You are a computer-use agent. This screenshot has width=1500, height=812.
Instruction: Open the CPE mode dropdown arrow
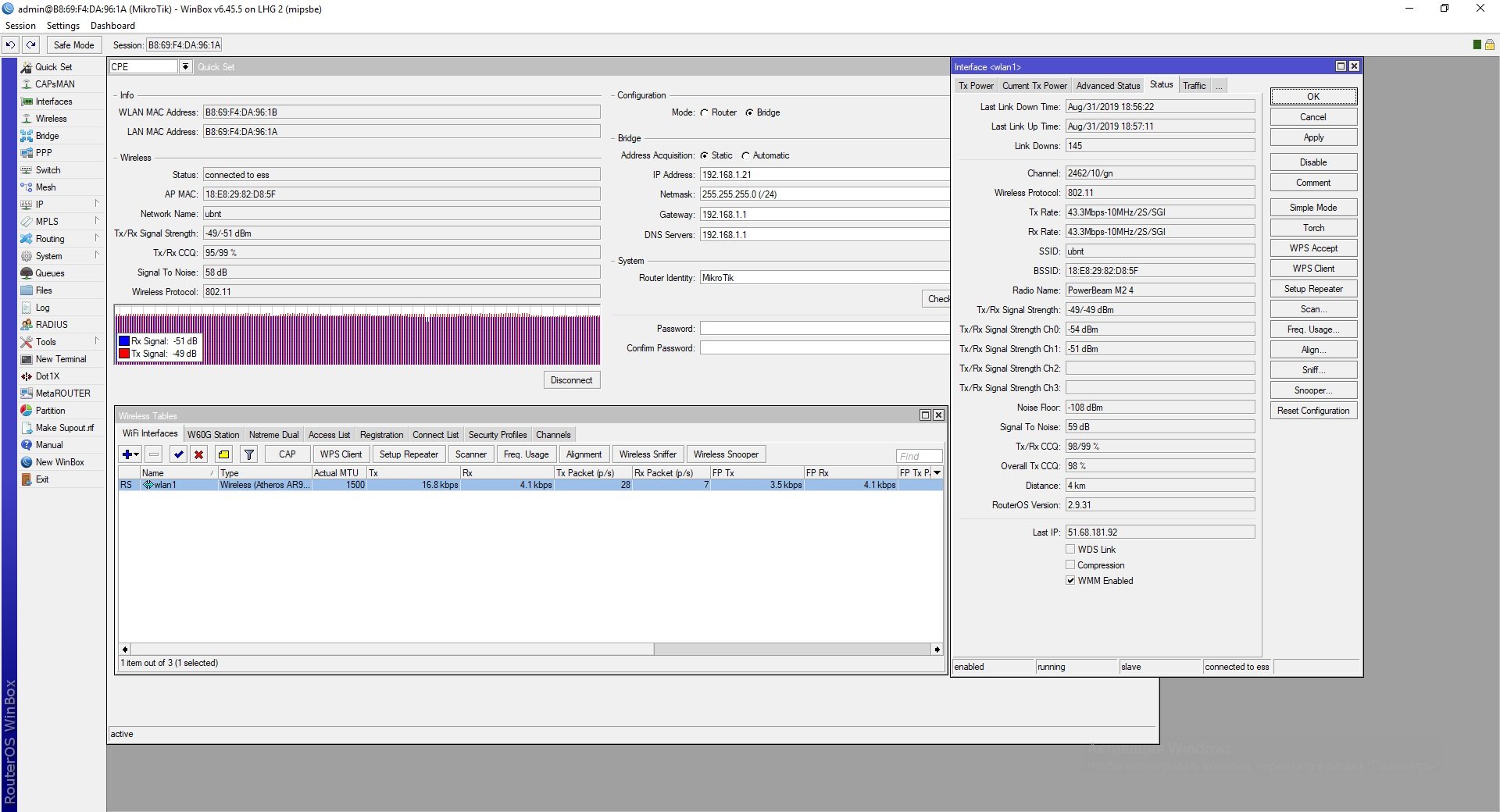[x=186, y=67]
